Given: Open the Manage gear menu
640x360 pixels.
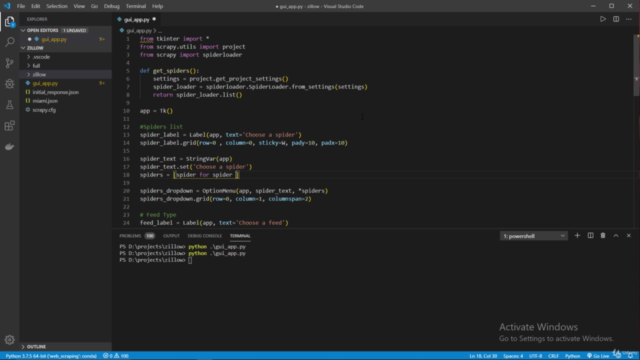Looking at the screenshot, I should (9, 340).
